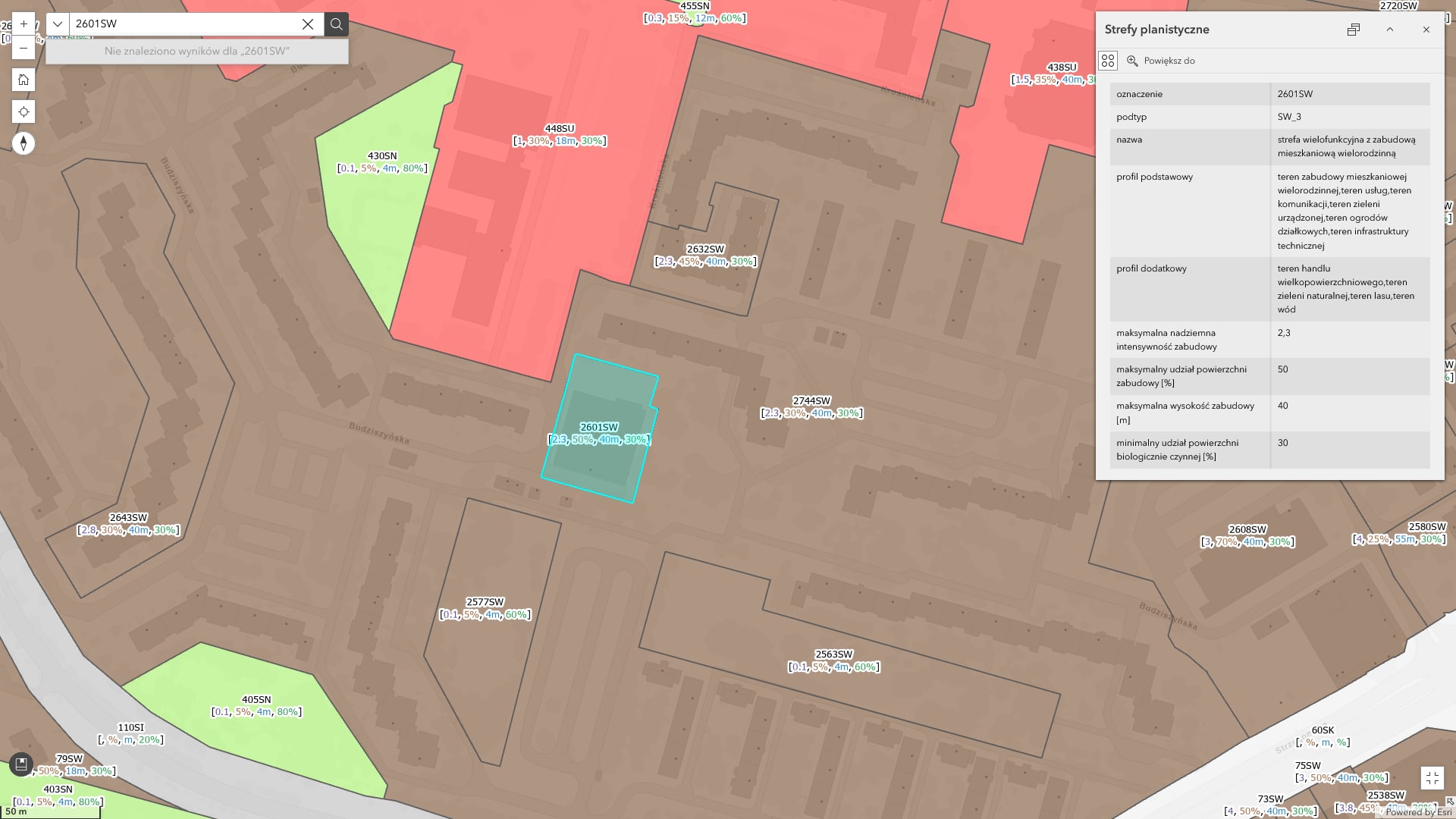
Task: Click the oznaczenie value row in the panel
Action: coord(1294,94)
